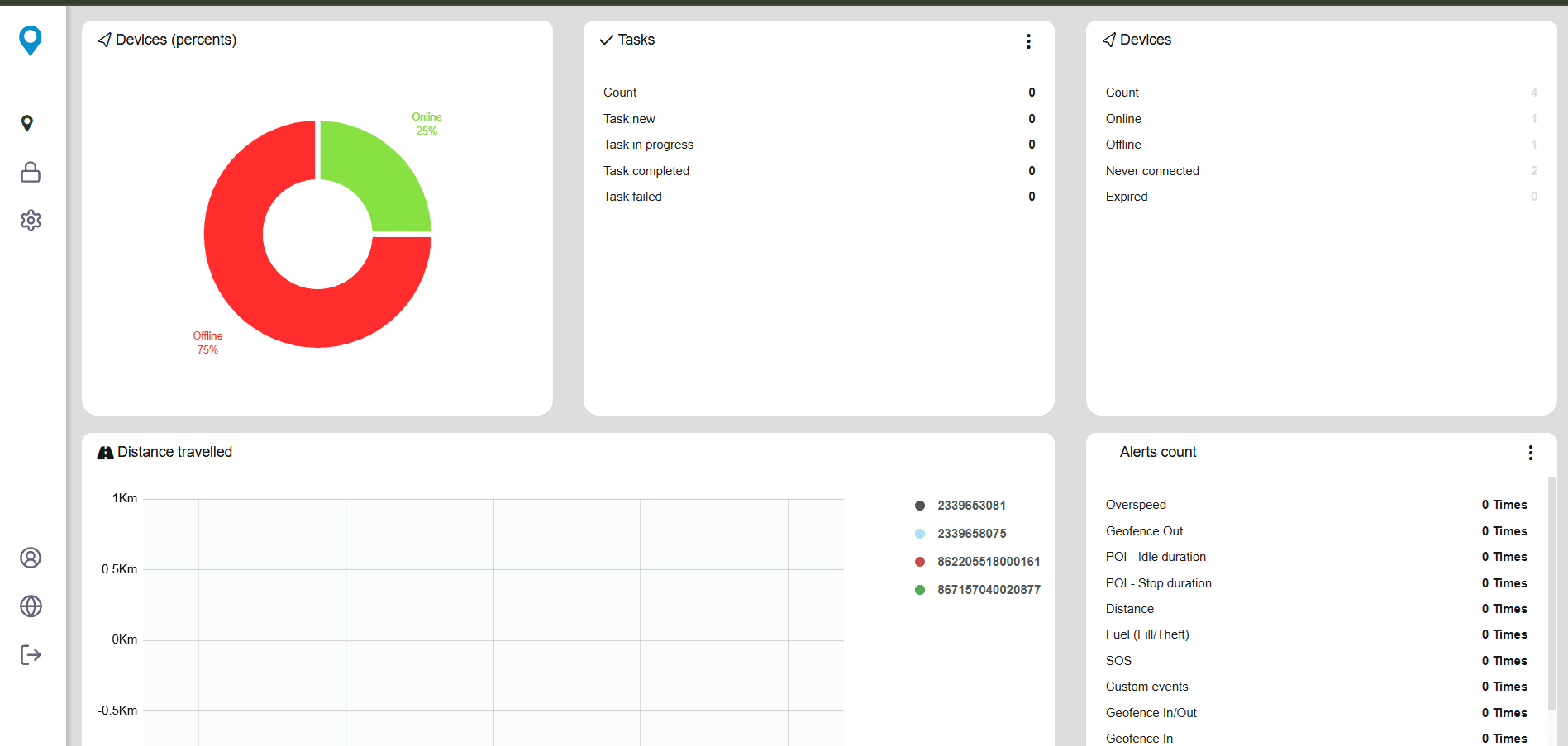
Task: Open the map location pin page
Action: tap(27, 123)
